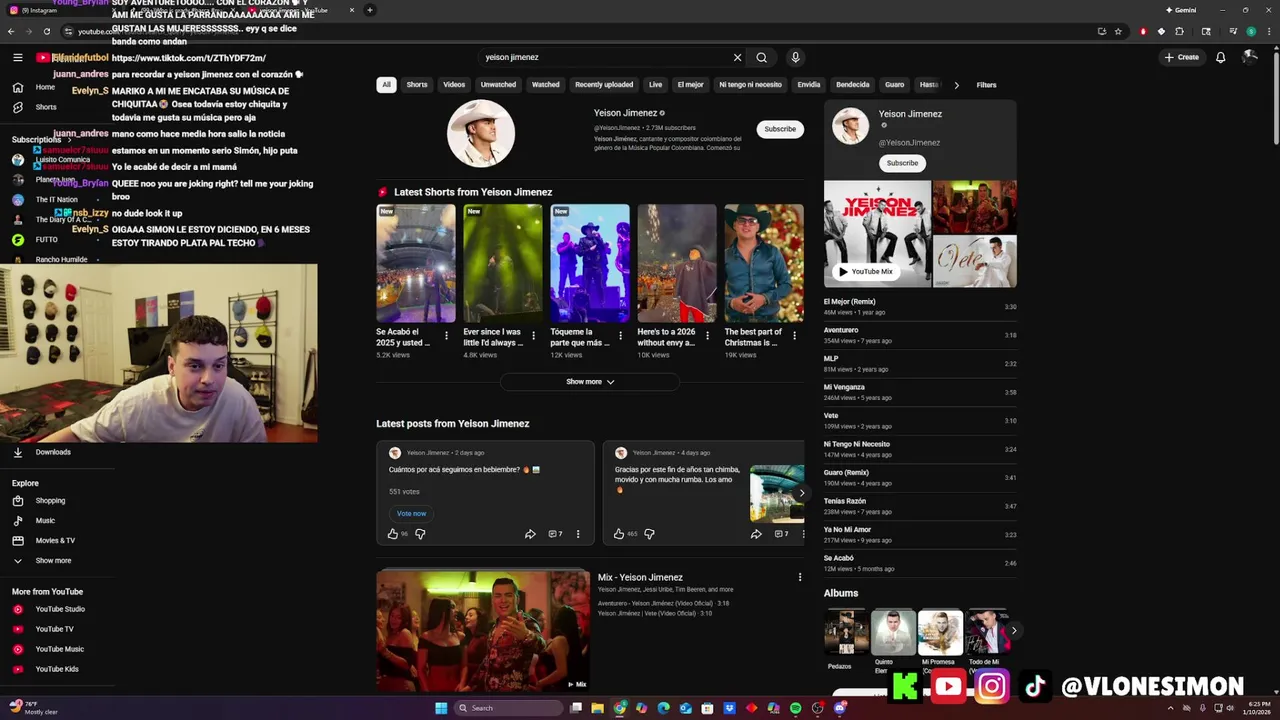Show next albums with arrow
This screenshot has height=720, width=1280.
(1013, 631)
